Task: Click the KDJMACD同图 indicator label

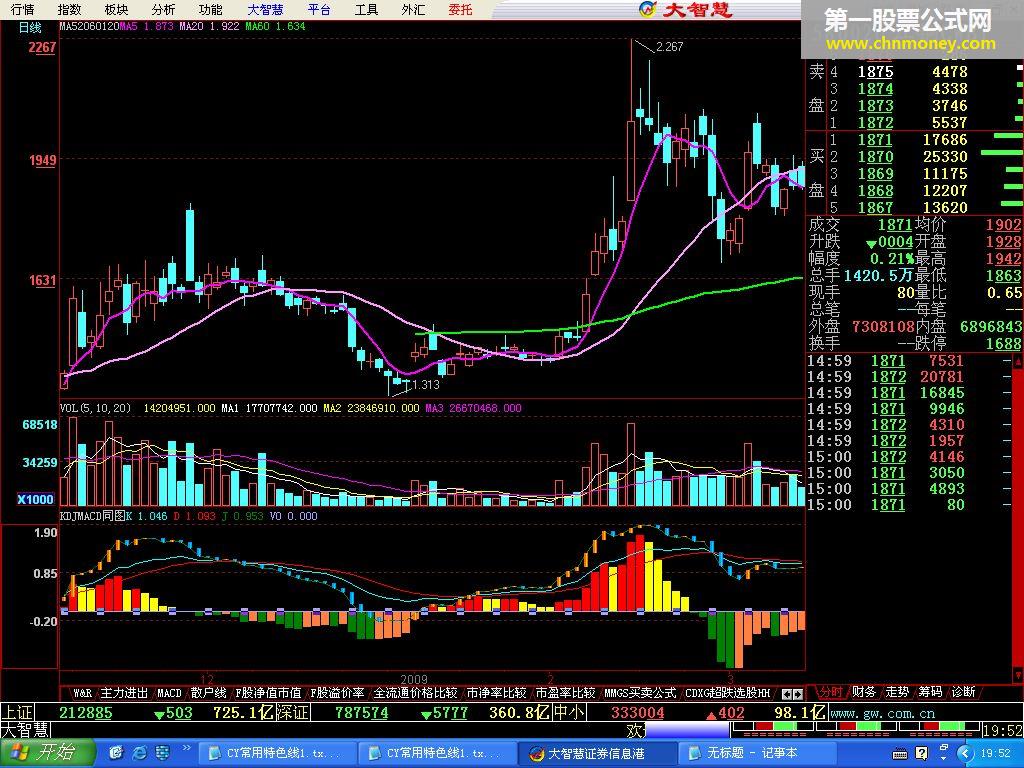Action: pos(91,516)
